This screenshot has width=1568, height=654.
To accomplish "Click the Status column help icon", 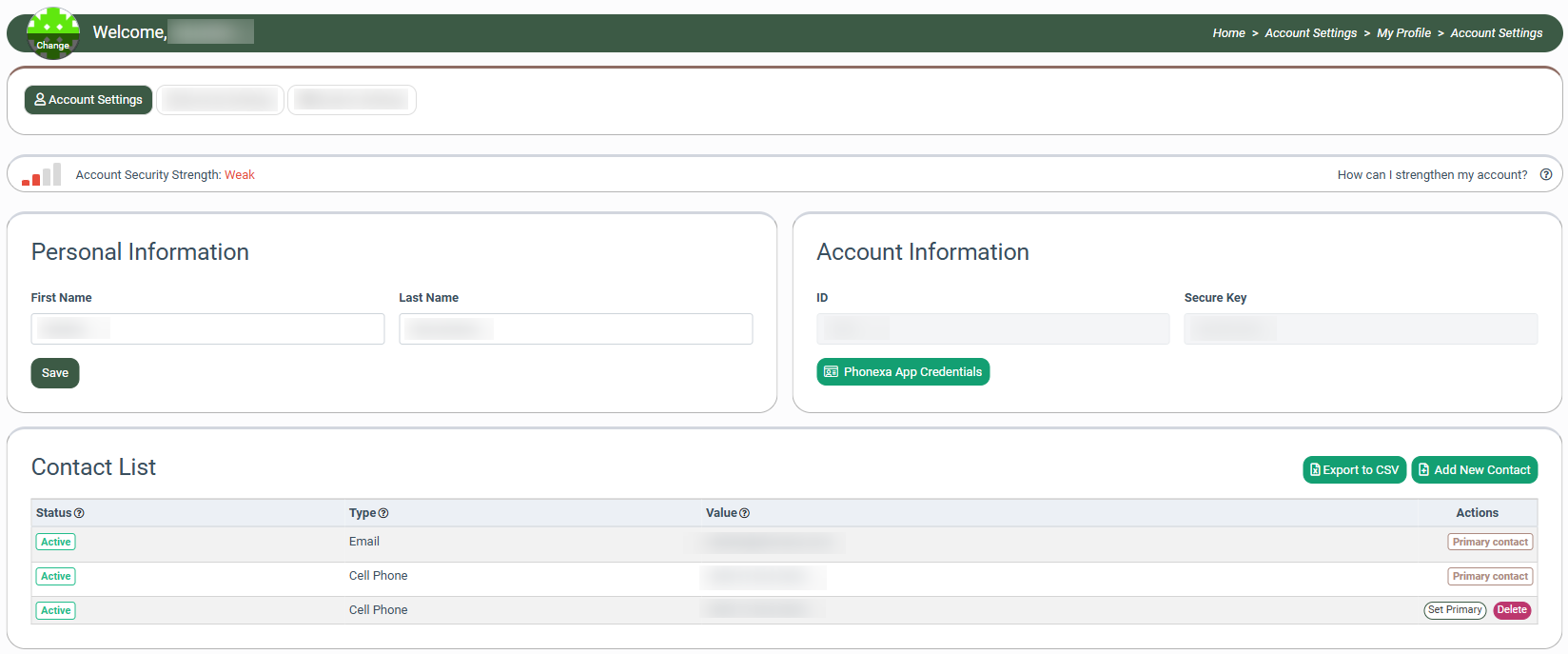I will click(x=79, y=513).
